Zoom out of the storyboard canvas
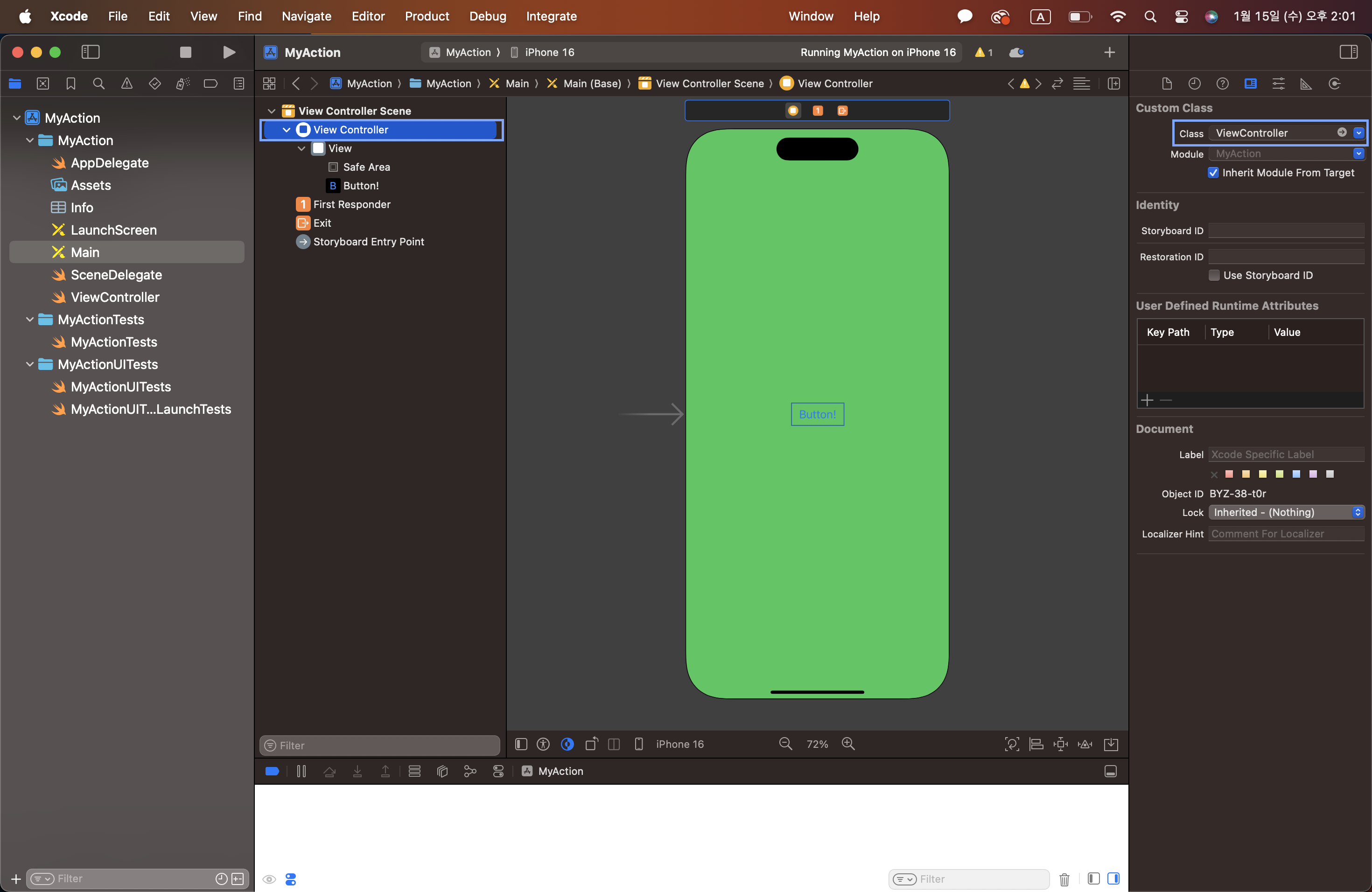 click(x=785, y=744)
